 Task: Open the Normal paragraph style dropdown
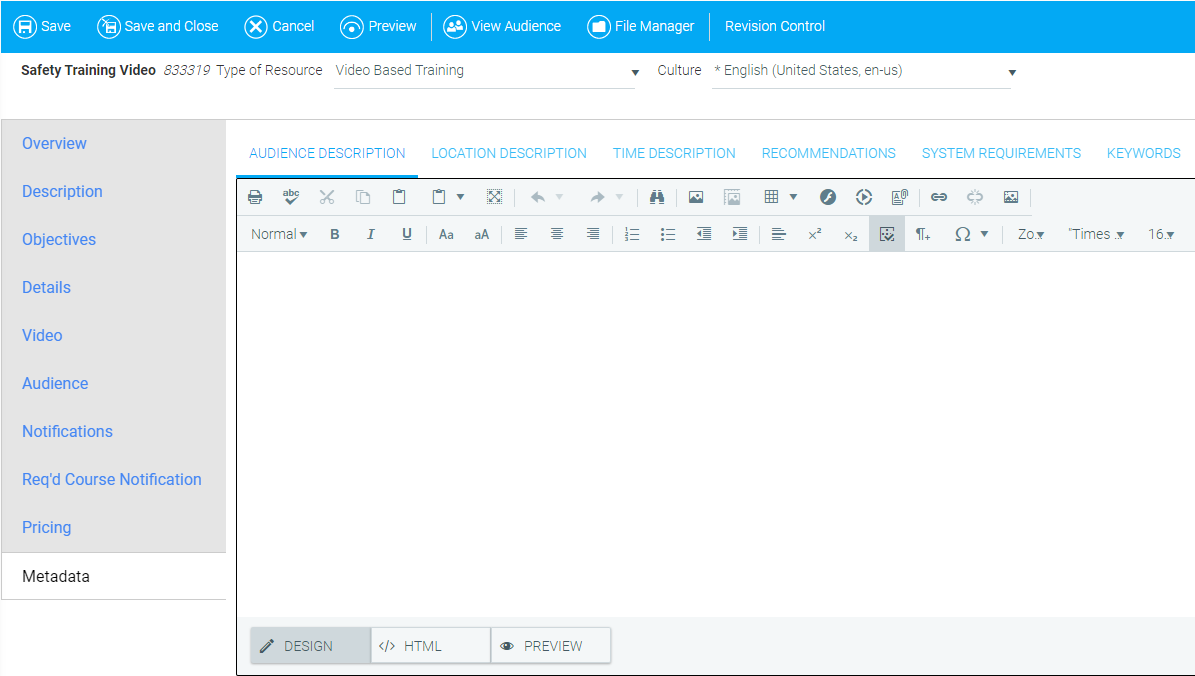[x=279, y=234]
